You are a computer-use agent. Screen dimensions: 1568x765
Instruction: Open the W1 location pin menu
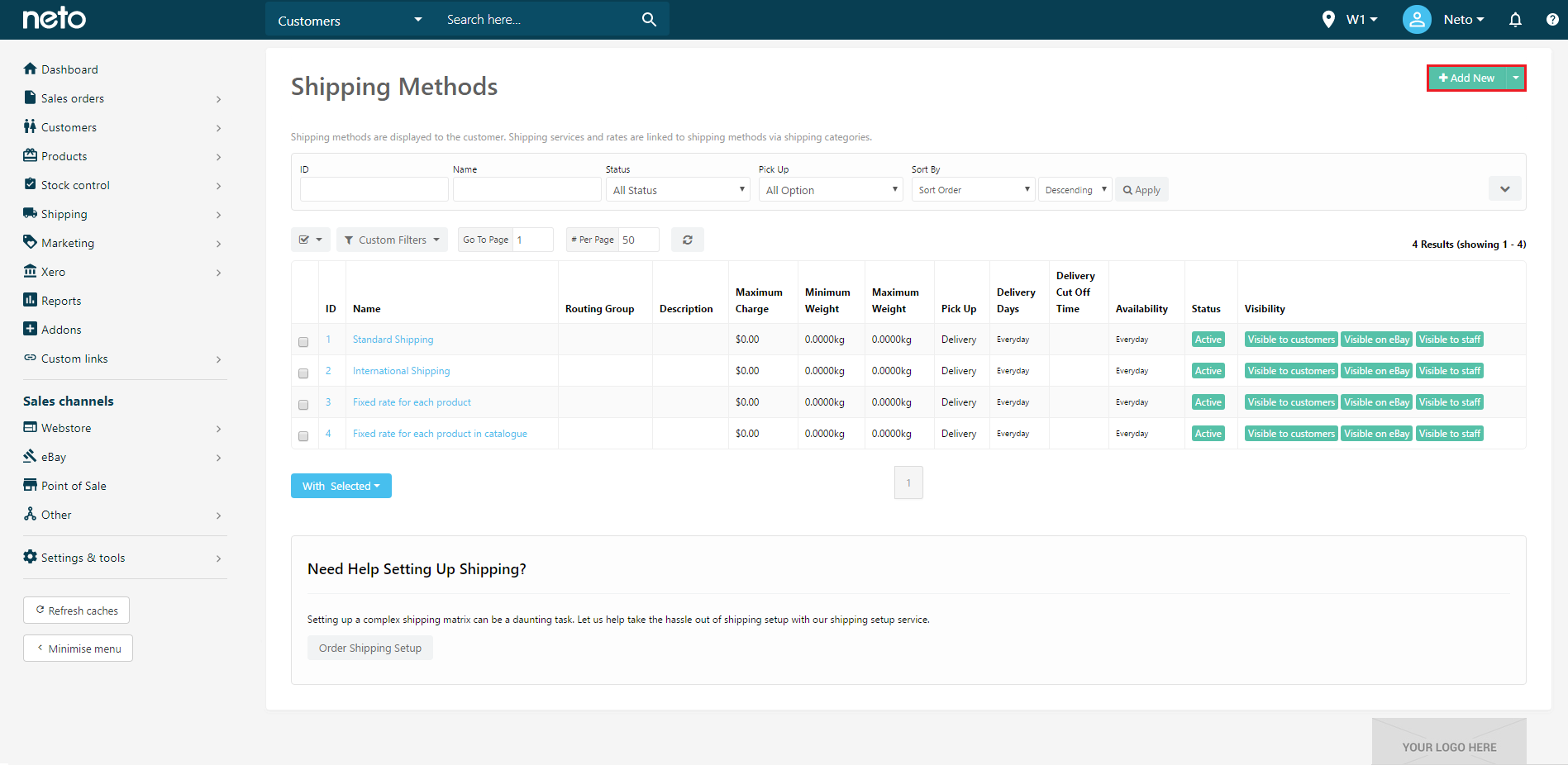pyautogui.click(x=1349, y=19)
